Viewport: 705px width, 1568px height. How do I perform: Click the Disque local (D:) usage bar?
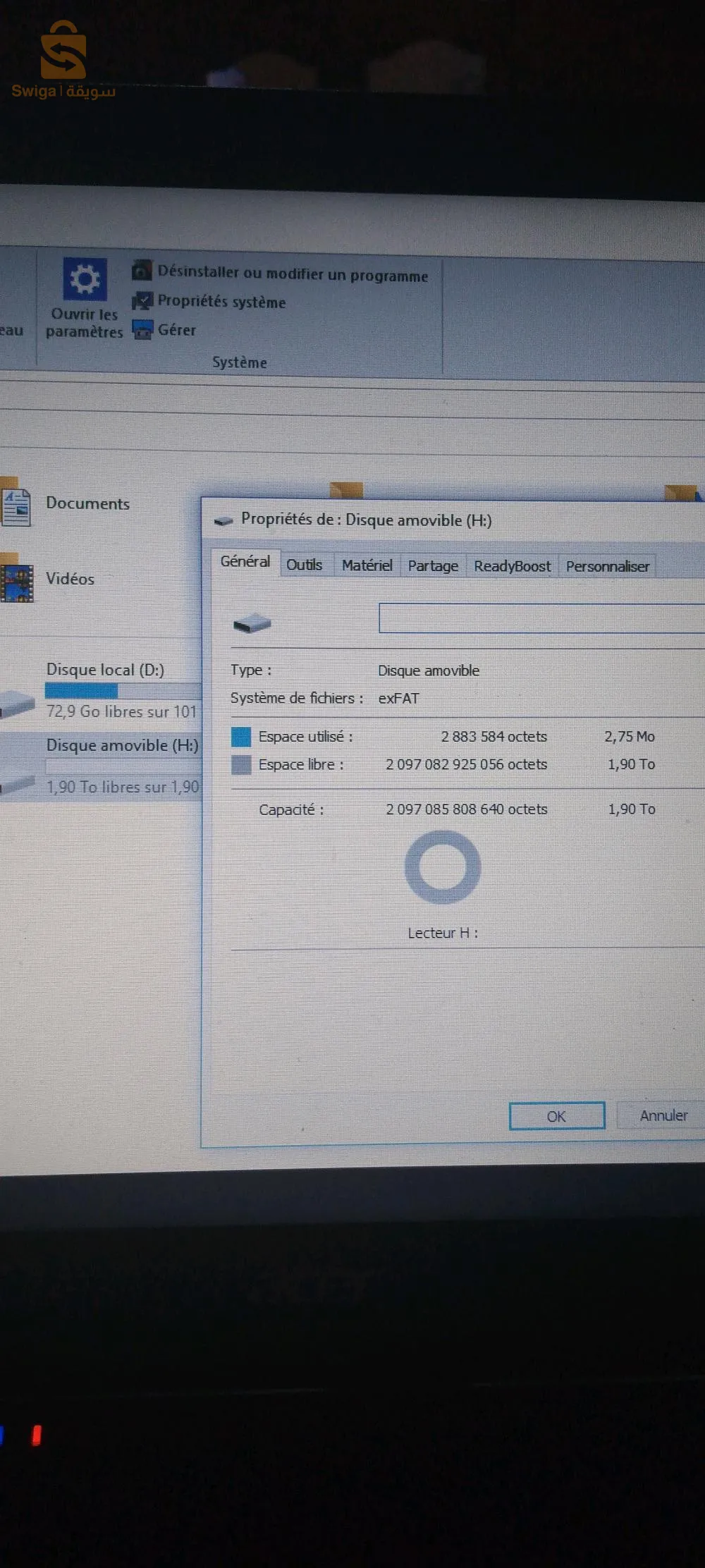123,690
